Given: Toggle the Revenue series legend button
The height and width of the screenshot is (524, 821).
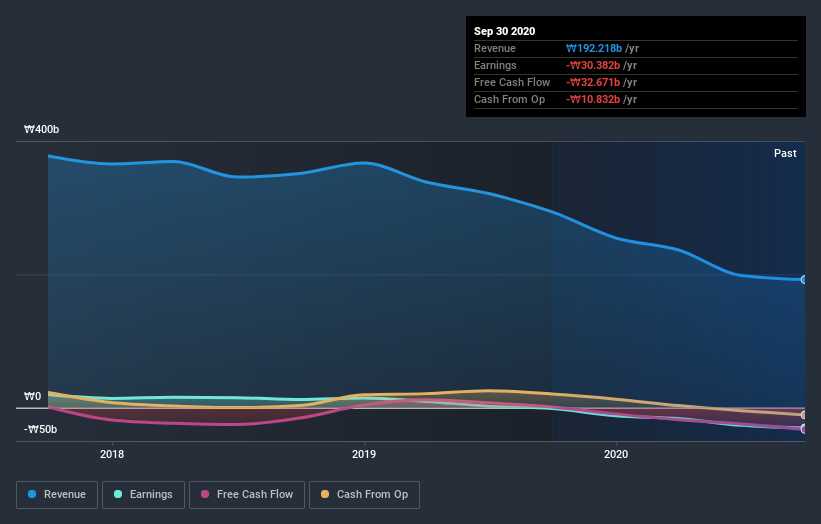Looking at the screenshot, I should coord(57,495).
